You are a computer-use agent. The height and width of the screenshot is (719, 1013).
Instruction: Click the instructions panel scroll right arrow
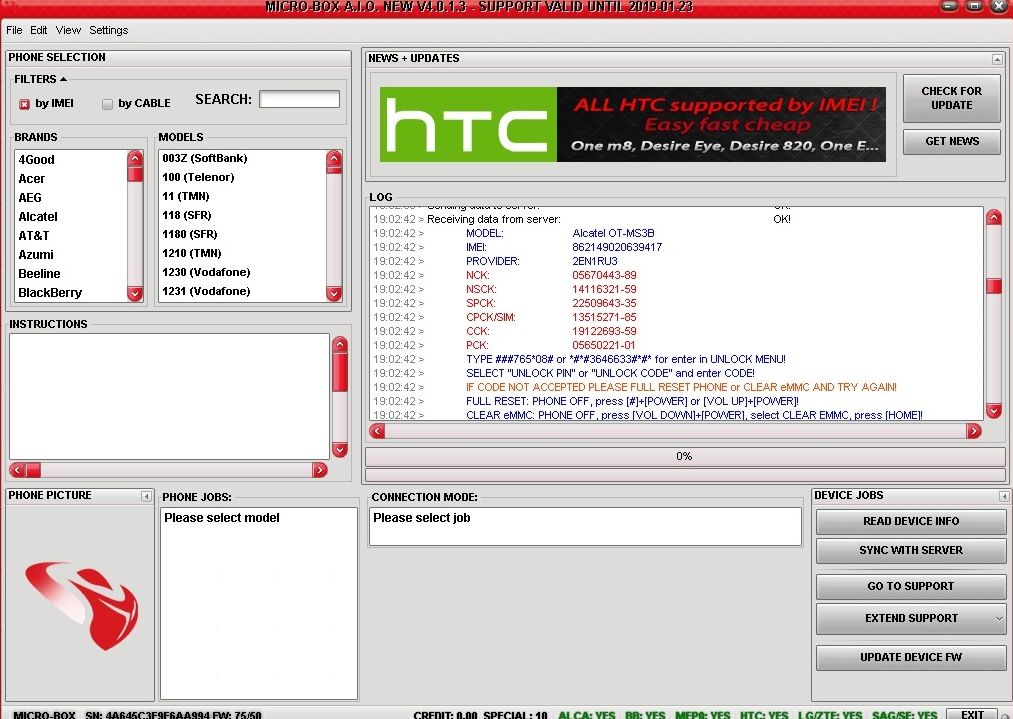pyautogui.click(x=319, y=470)
